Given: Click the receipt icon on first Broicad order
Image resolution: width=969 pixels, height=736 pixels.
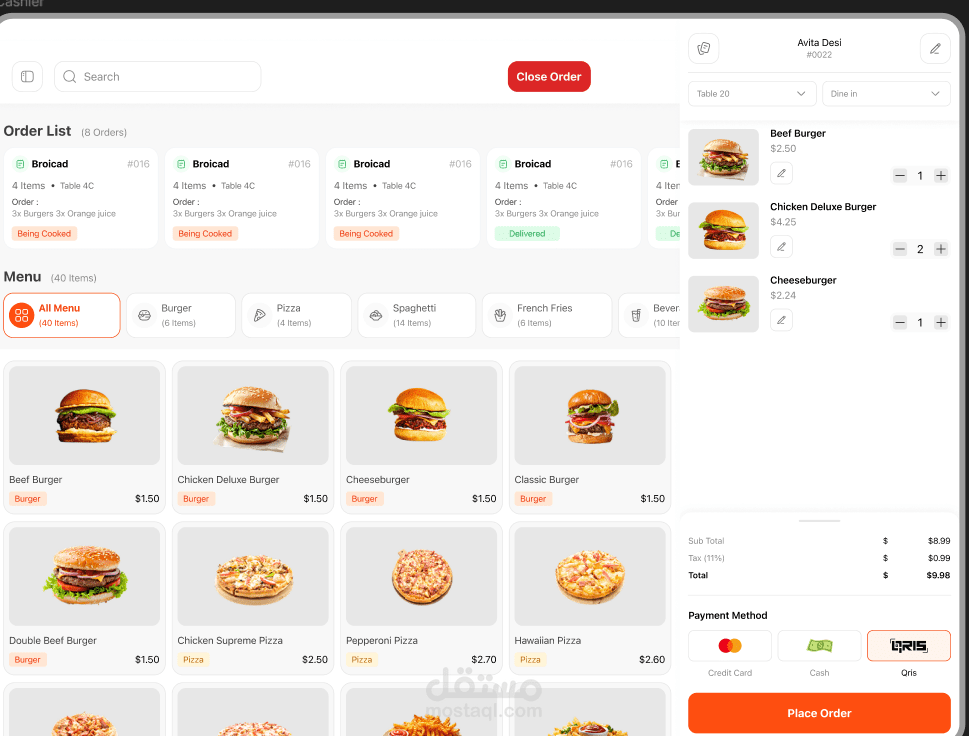Looking at the screenshot, I should pos(20,164).
